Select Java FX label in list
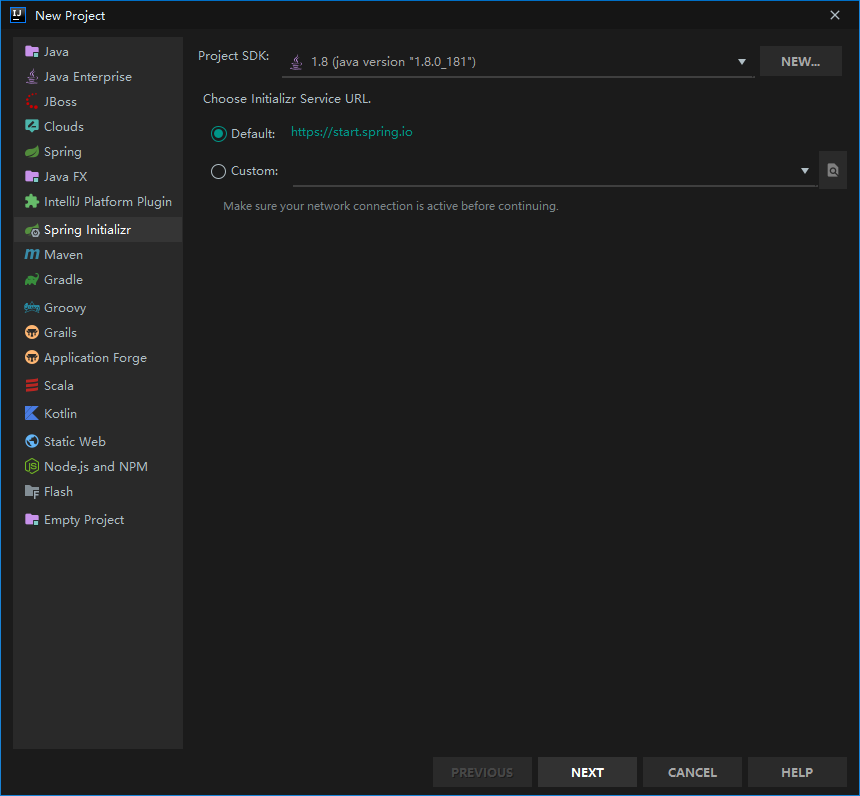This screenshot has height=796, width=860. point(65,177)
